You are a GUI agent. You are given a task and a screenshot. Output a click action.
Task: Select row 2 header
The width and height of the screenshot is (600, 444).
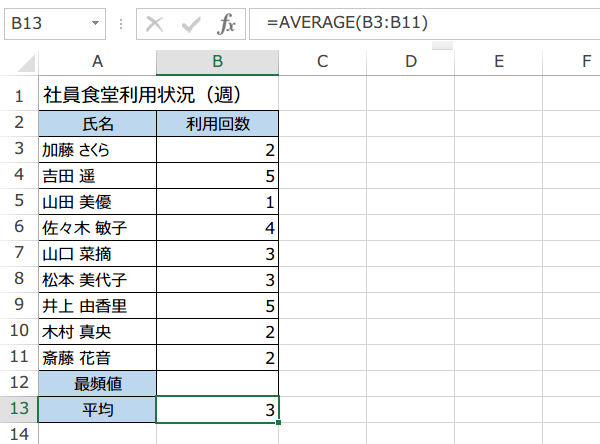coord(19,123)
